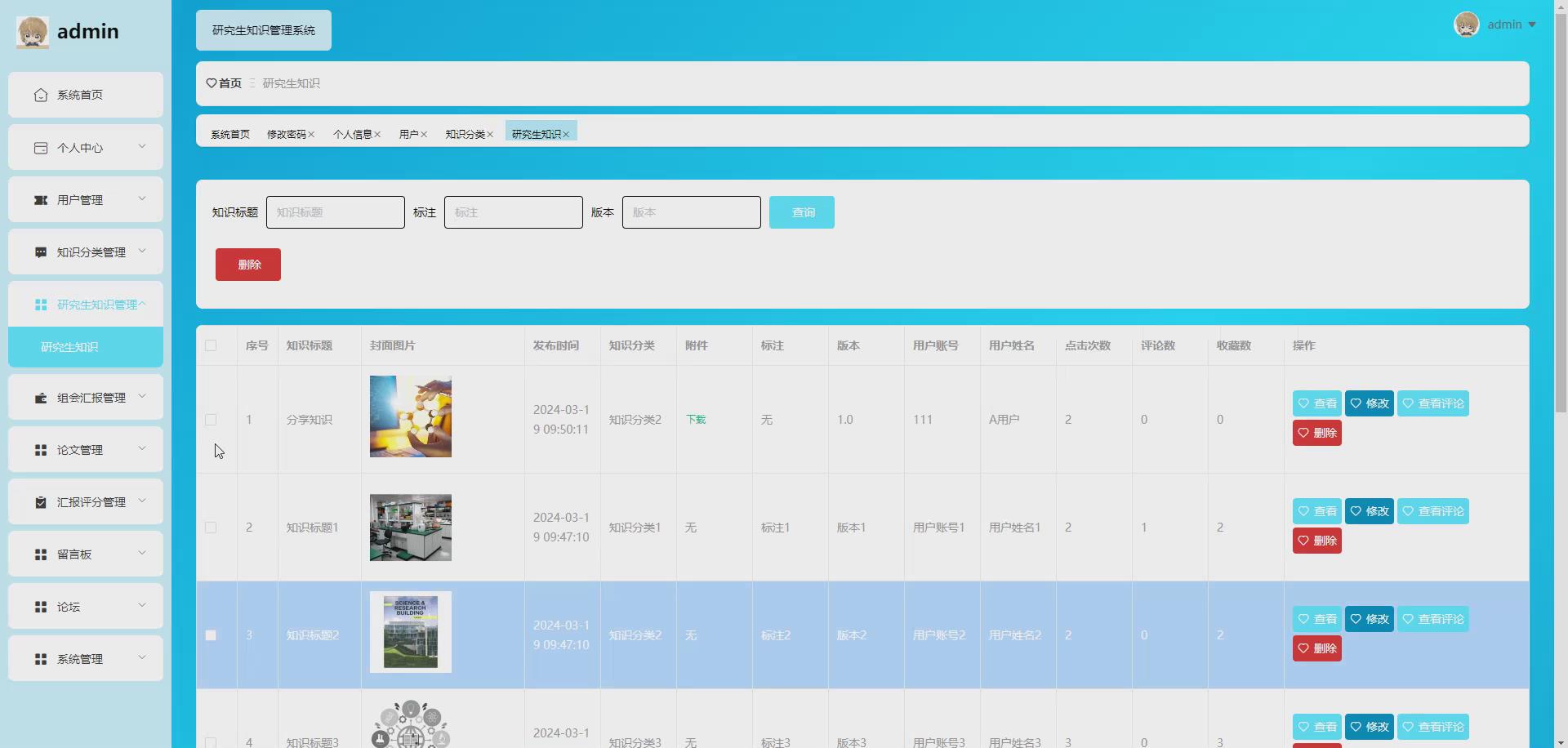Open the 知识标题1 lab cover thumbnail

coord(411,528)
